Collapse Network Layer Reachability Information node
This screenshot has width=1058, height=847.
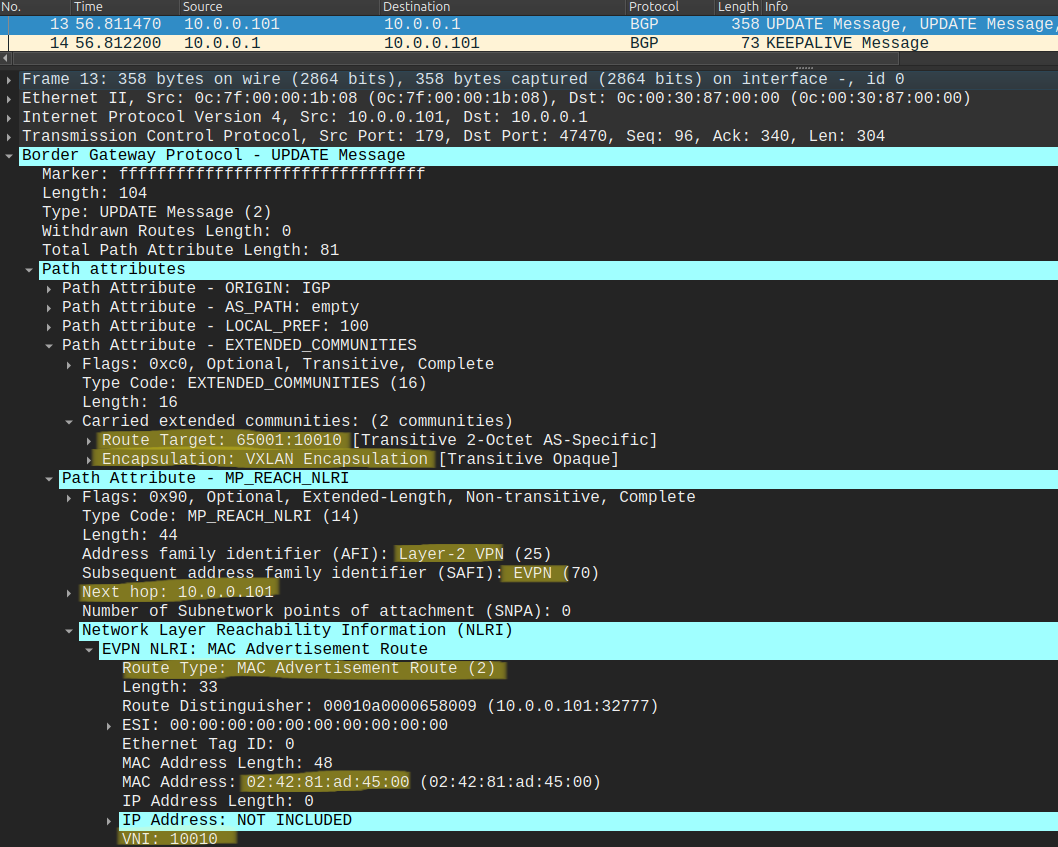[x=69, y=630]
